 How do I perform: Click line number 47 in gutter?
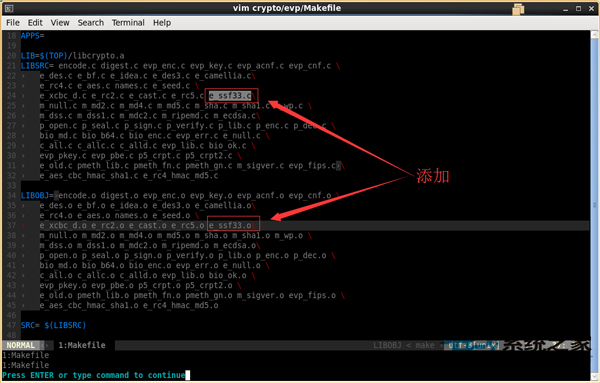(11, 325)
